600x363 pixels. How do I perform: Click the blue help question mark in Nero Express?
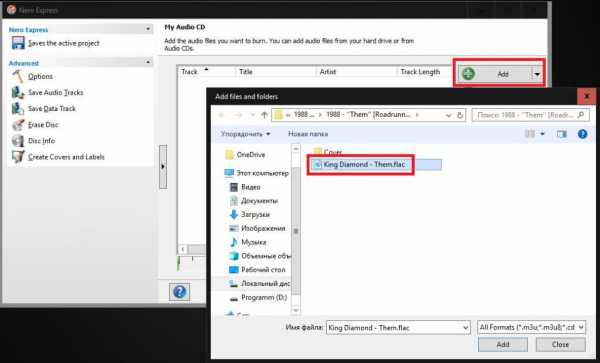click(179, 292)
